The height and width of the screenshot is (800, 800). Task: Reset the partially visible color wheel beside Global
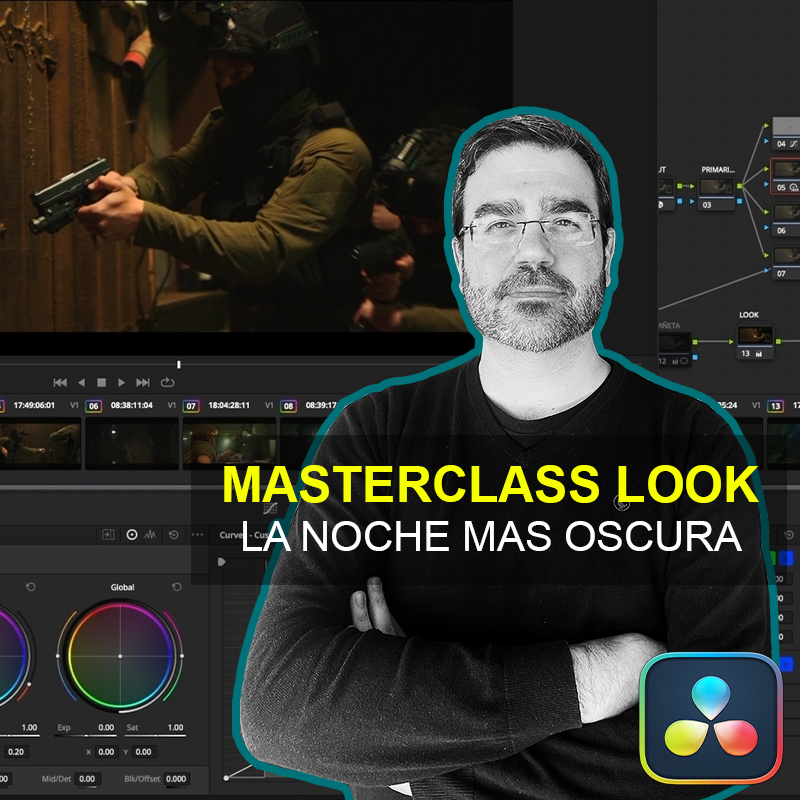click(x=31, y=587)
